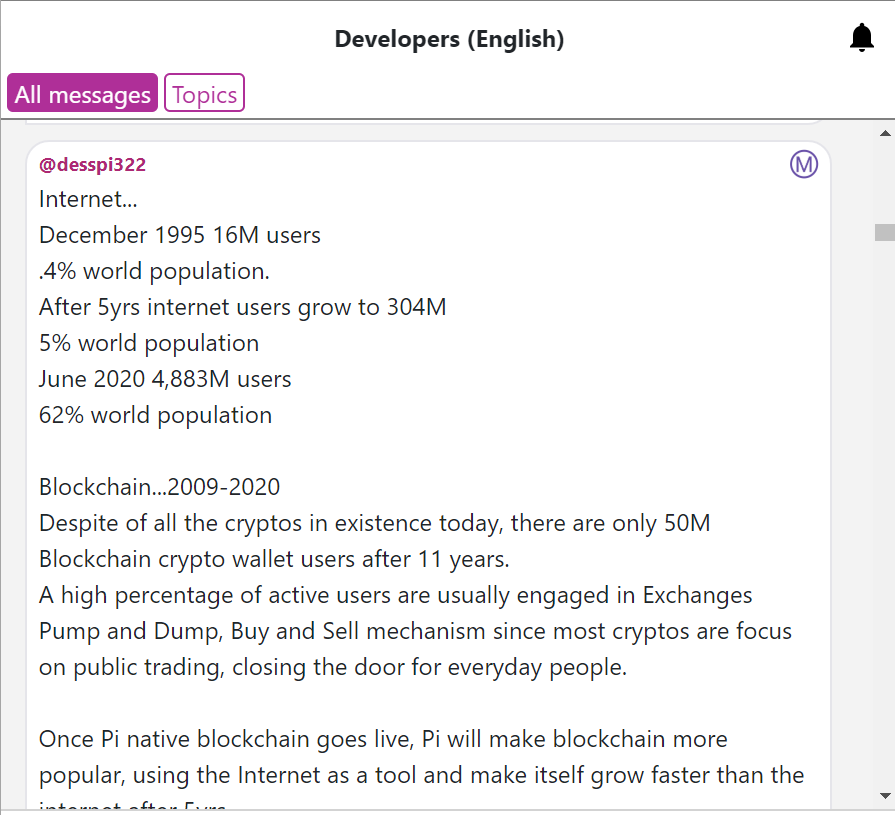
Task: Click the scrollbar down arrow
Action: pyautogui.click(x=884, y=796)
